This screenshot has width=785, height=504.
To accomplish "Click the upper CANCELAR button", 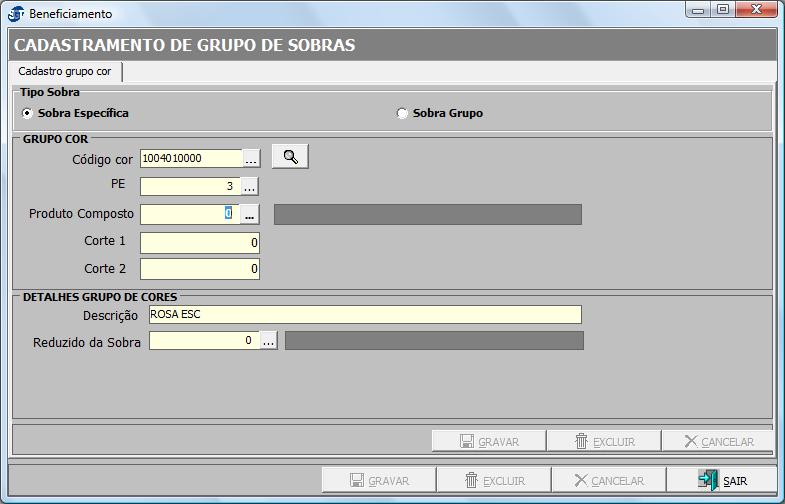I will point(719,441).
